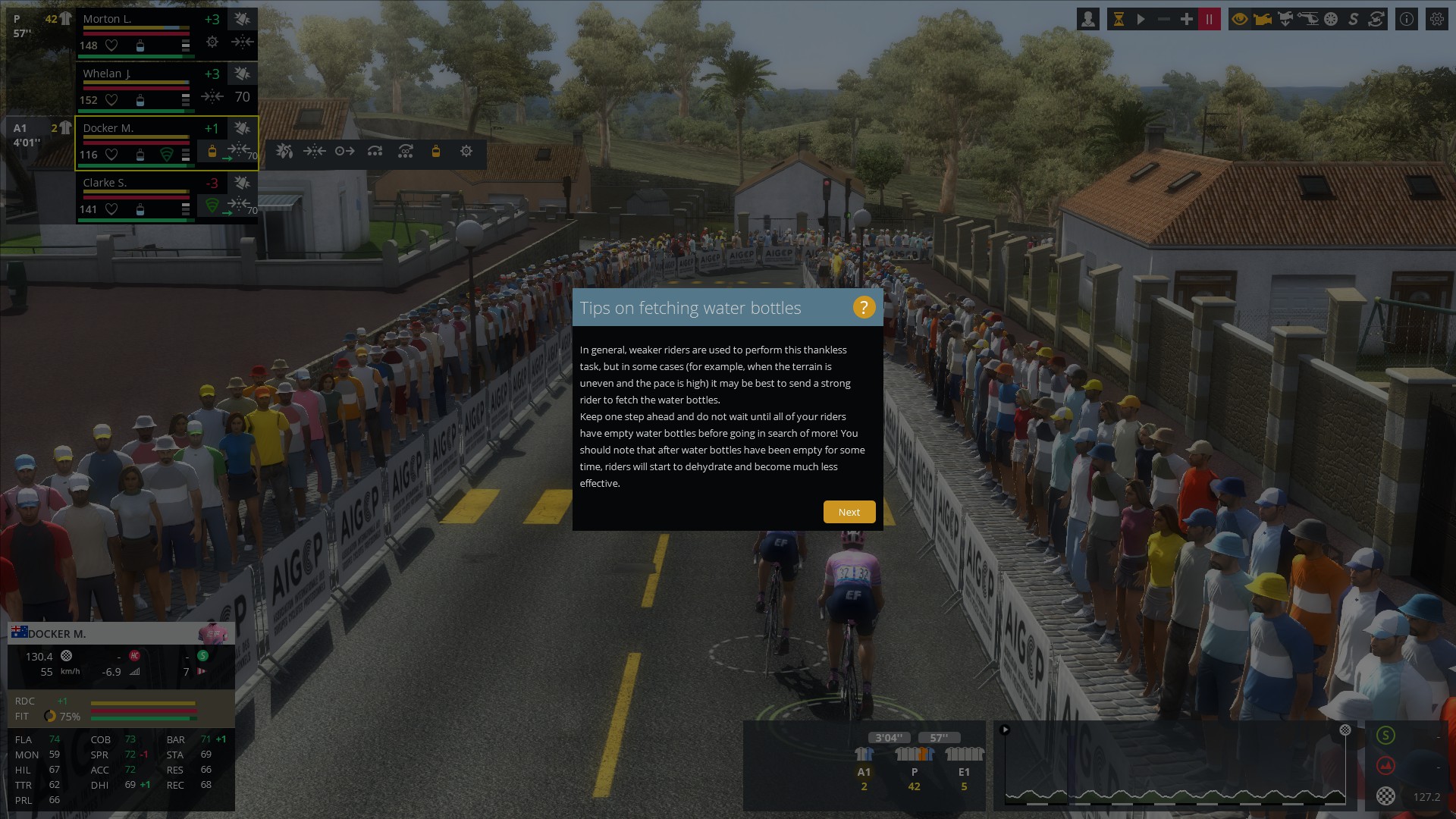This screenshot has height=819, width=1456.
Task: Click the play button in top toolbar
Action: 1141,18
